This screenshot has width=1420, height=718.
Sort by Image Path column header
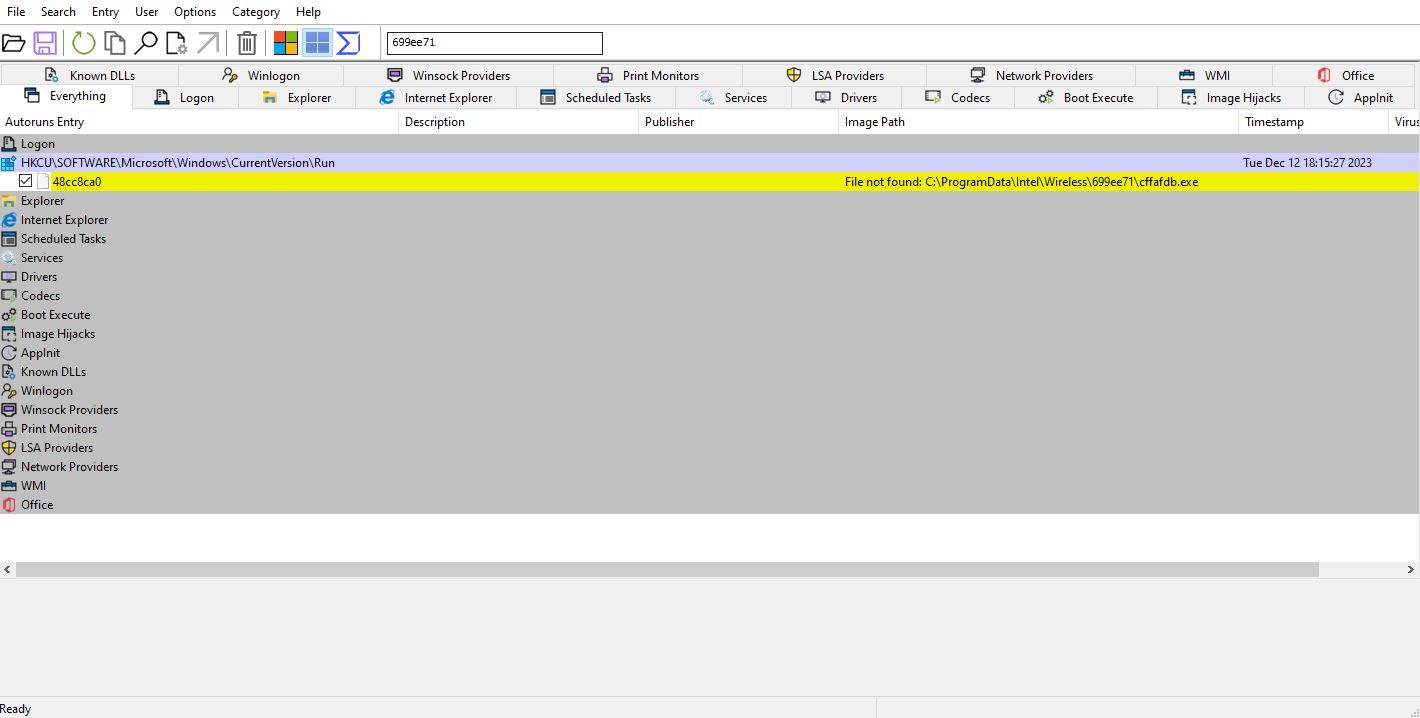coord(1039,122)
